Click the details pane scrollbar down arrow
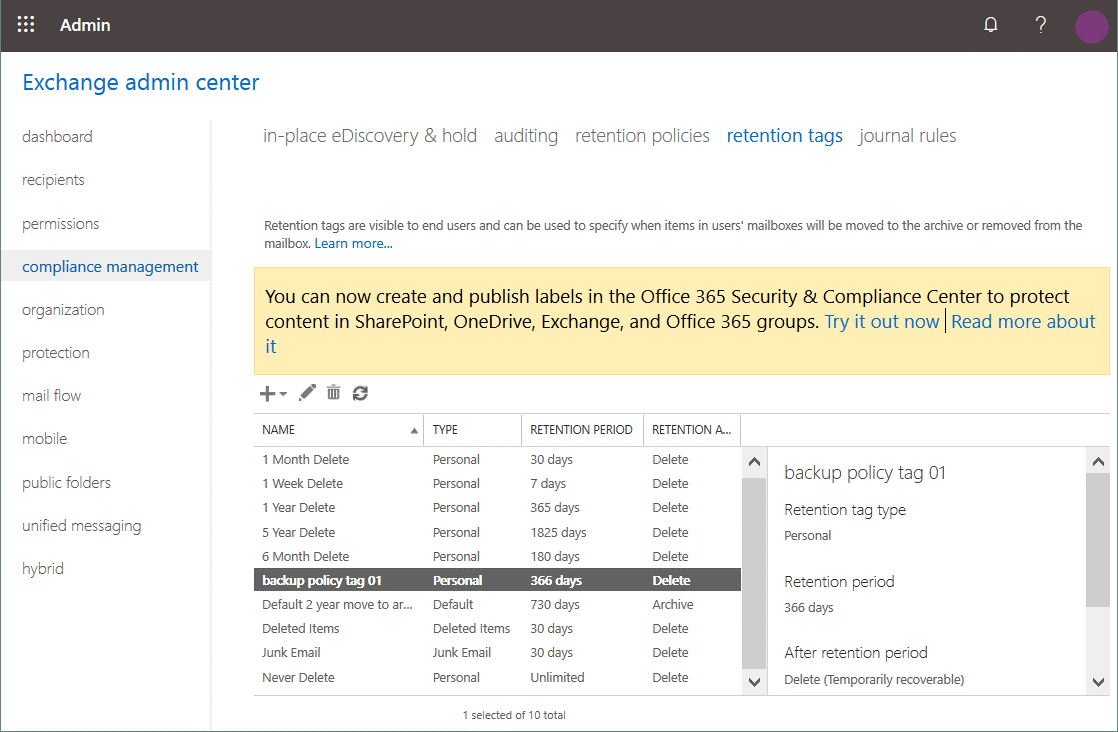 coord(1098,682)
